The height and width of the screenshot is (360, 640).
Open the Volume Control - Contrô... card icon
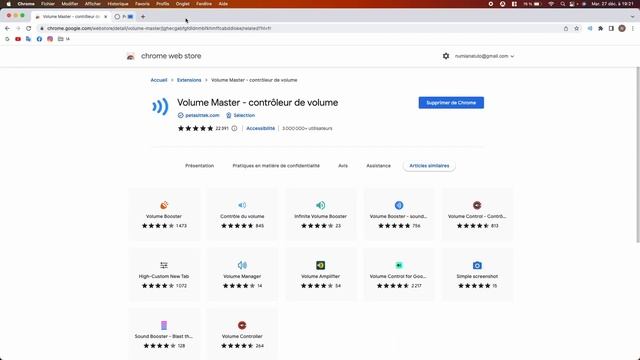pyautogui.click(x=477, y=205)
